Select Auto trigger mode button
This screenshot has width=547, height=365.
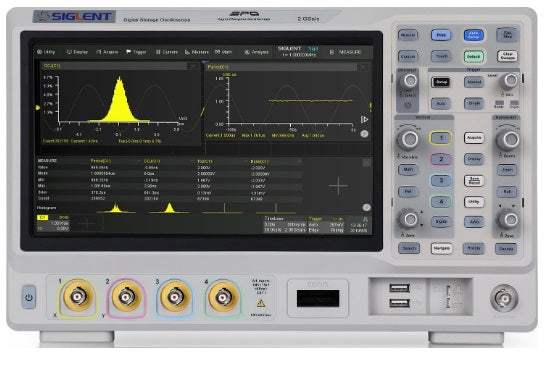coord(441,104)
